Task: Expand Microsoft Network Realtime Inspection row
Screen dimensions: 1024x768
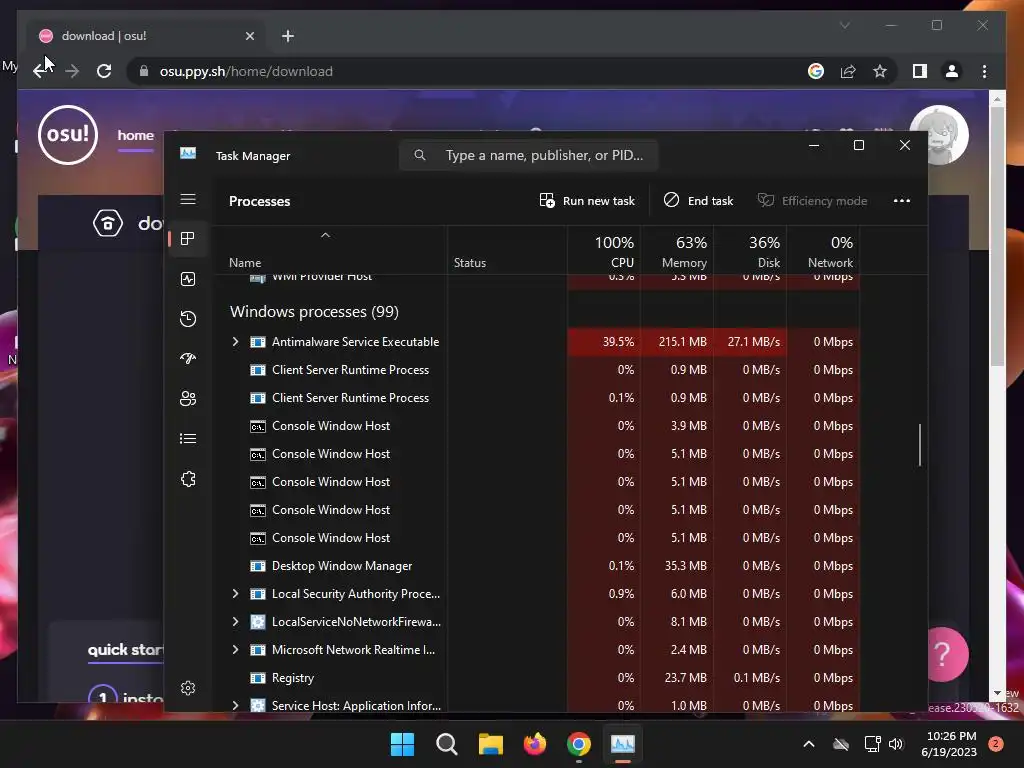Action: coord(235,650)
